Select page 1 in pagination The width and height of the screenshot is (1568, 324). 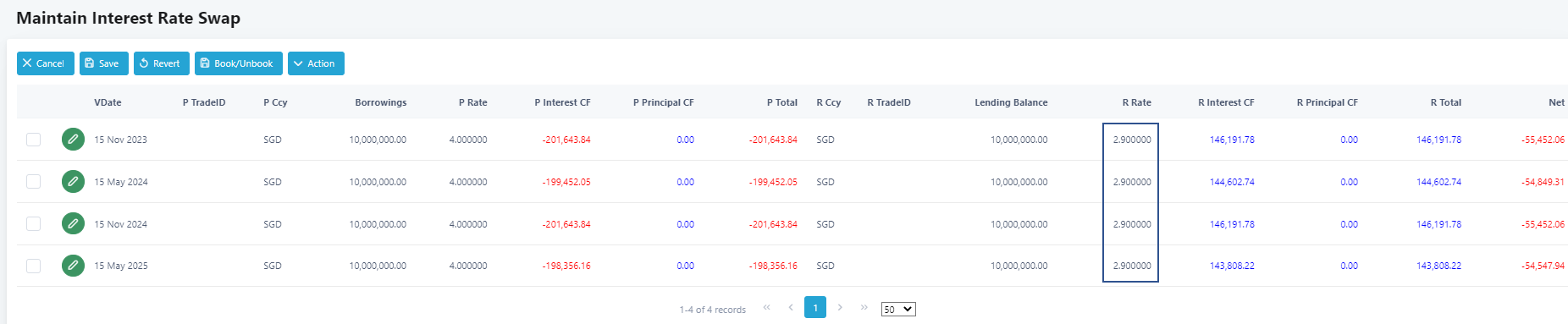815,308
